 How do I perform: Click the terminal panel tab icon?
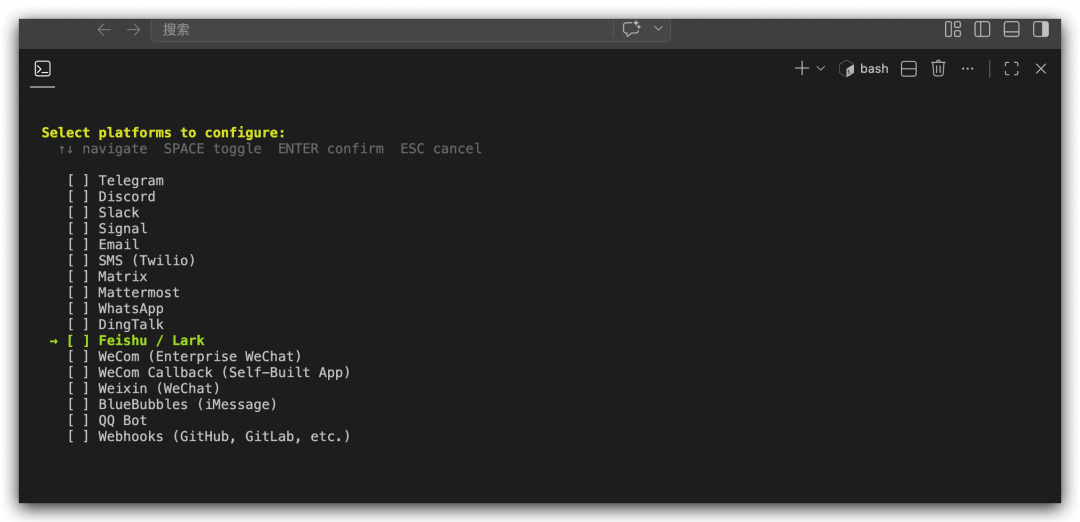click(43, 69)
